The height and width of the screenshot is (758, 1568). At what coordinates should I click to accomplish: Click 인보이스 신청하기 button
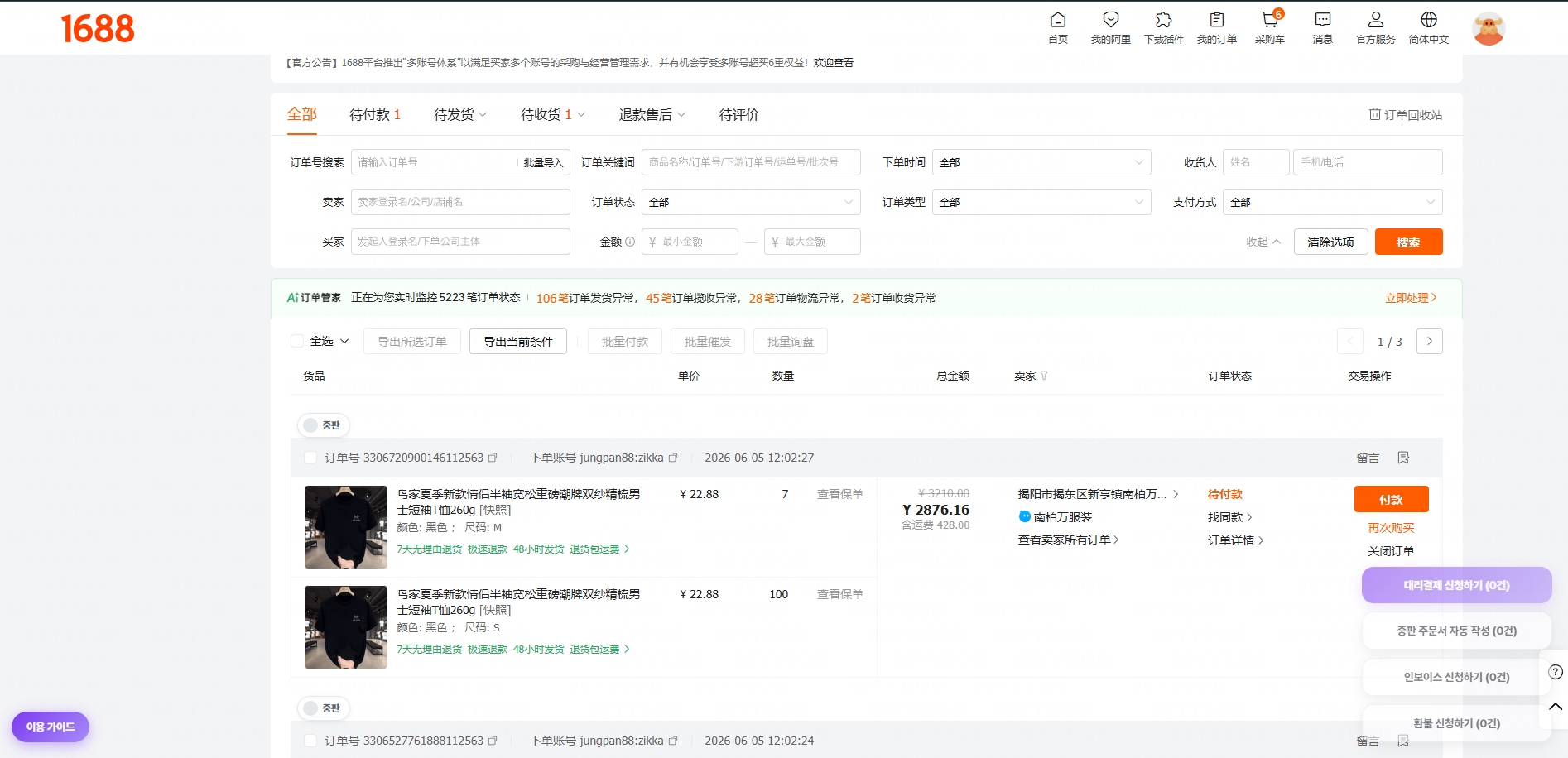tap(1456, 677)
